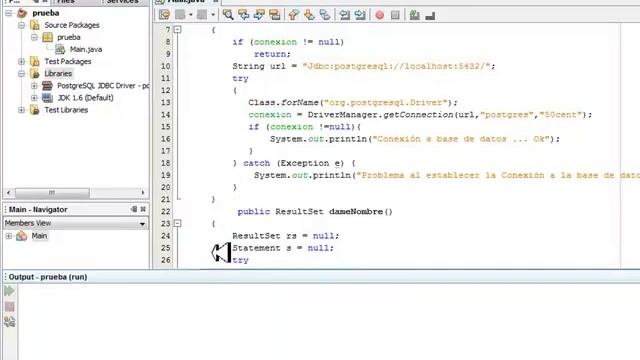
Task: Toggle Bookmark on current line
Action: point(324,15)
